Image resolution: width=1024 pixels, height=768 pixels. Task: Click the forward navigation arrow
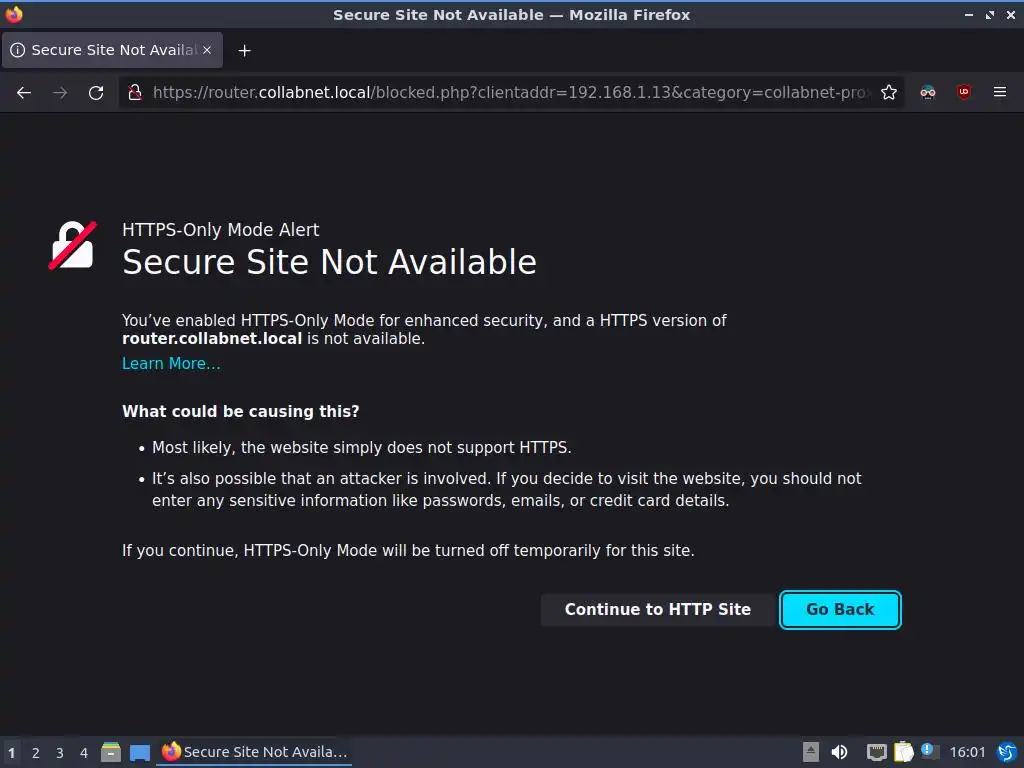60,93
